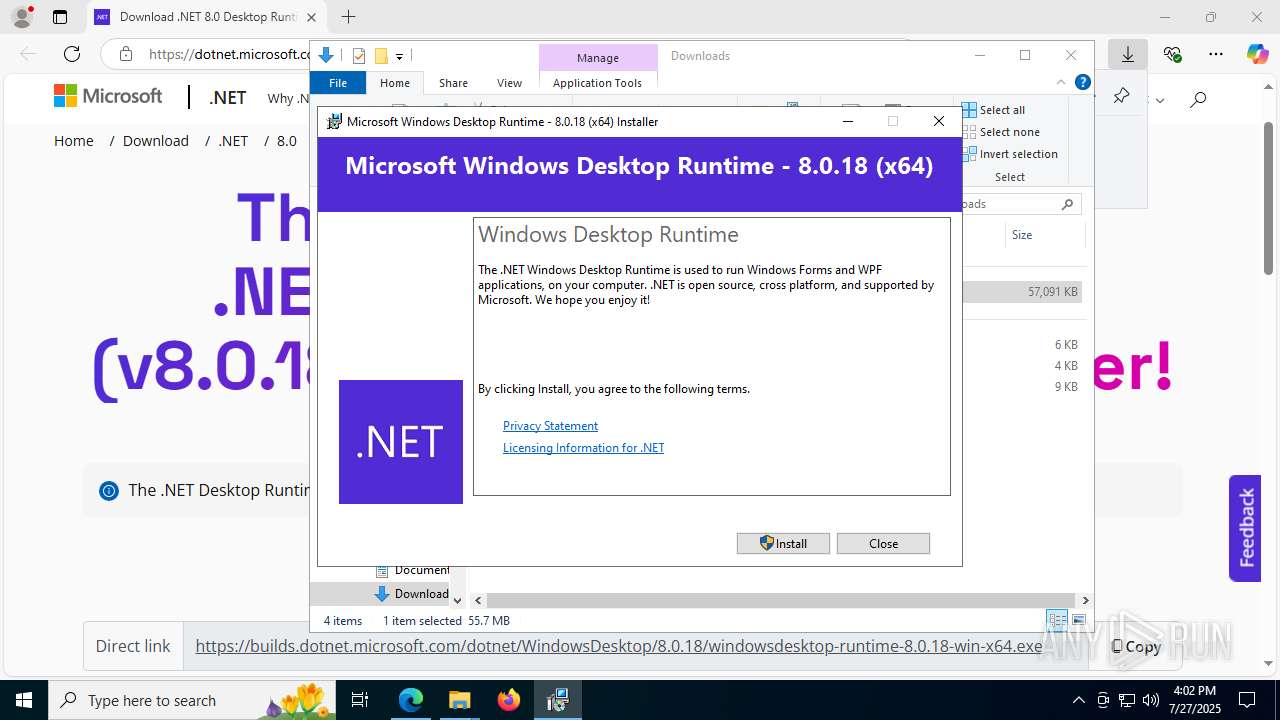Click the horizontal scrollbar right arrow
The height and width of the screenshot is (720, 1280).
(1085, 600)
